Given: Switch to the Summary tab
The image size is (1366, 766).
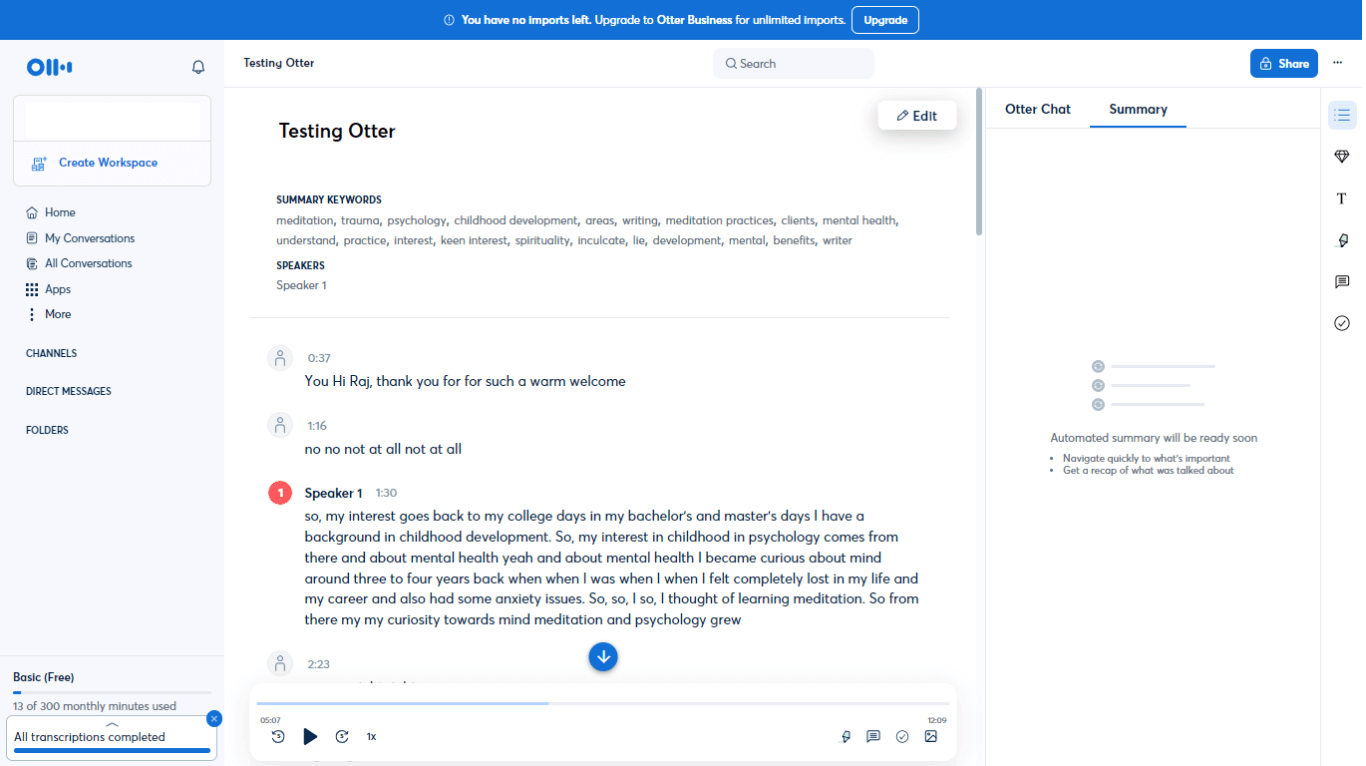Looking at the screenshot, I should pyautogui.click(x=1138, y=109).
